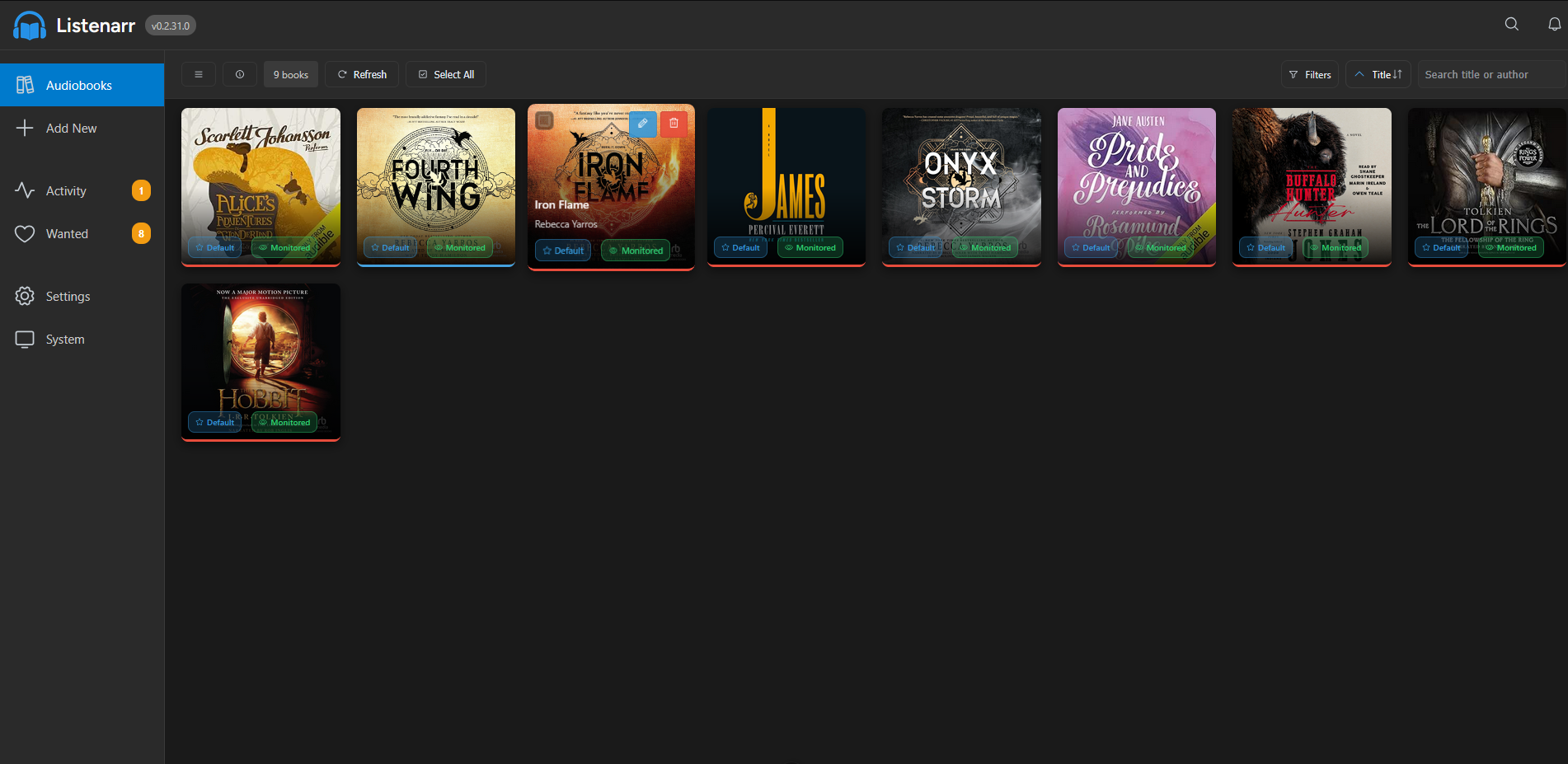Open the System page
The image size is (1568, 764).
82,339
